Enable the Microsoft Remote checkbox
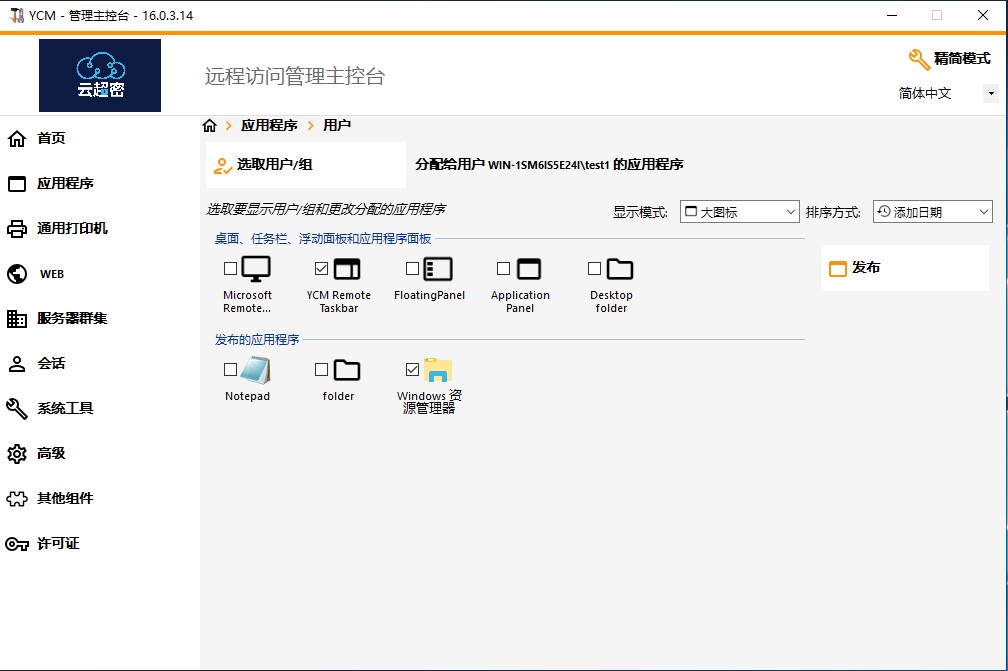1008x671 pixels. [230, 268]
